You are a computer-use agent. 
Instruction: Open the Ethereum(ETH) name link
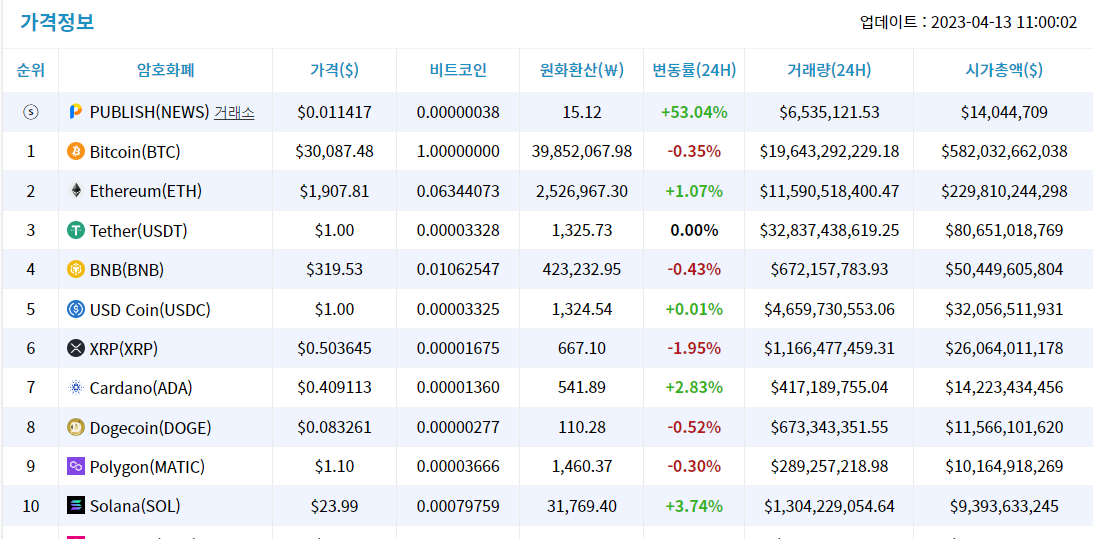(x=146, y=190)
